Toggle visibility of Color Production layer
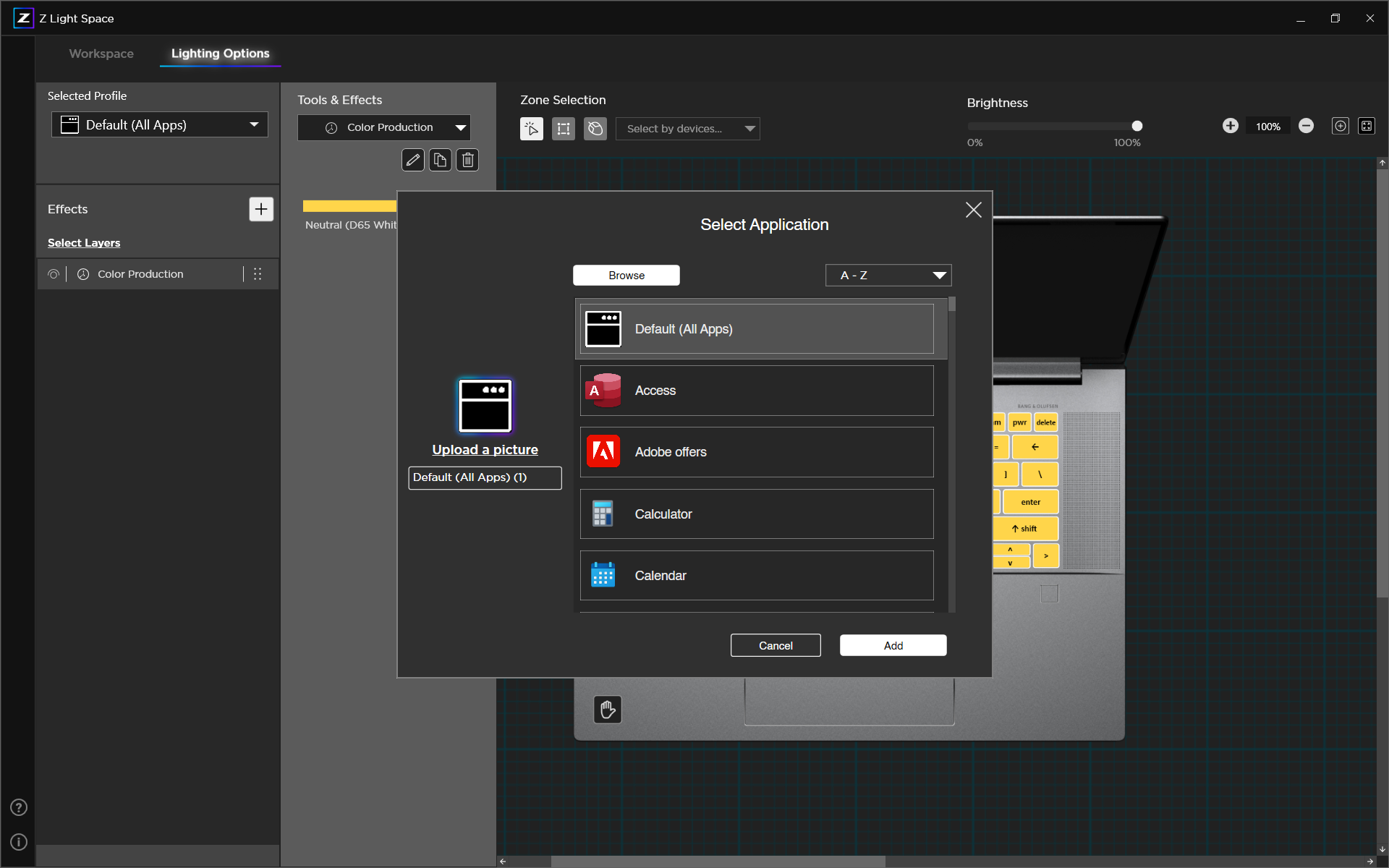This screenshot has width=1389, height=868. pos(54,274)
